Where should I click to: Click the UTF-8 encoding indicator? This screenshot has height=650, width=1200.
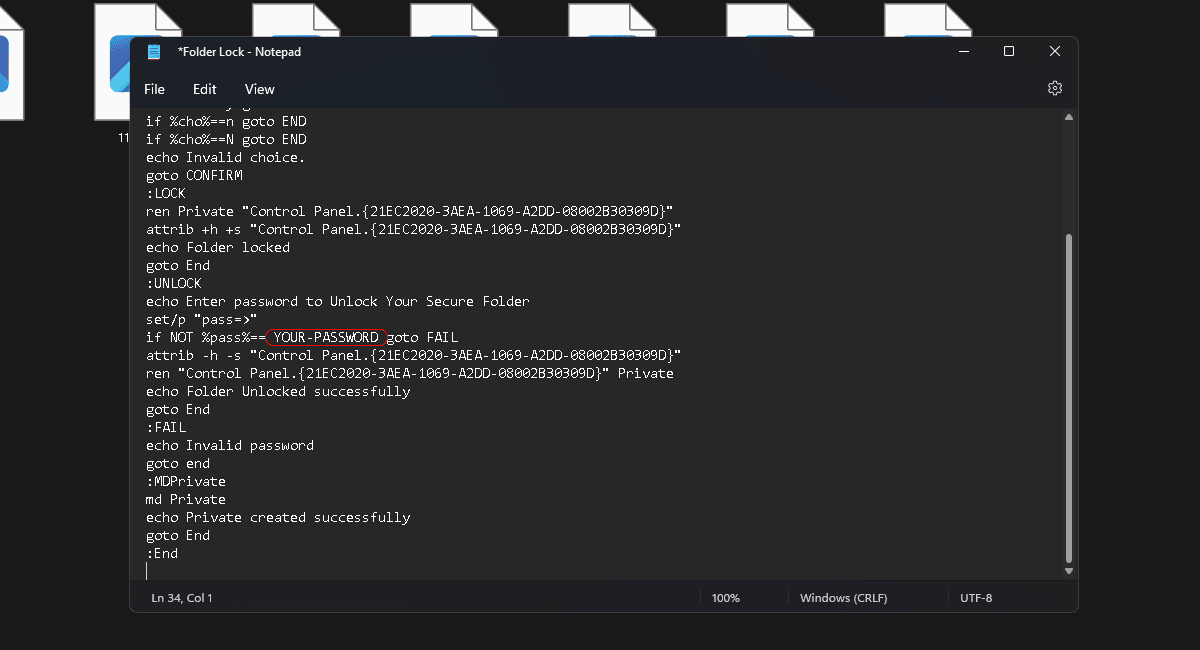[x=976, y=598]
